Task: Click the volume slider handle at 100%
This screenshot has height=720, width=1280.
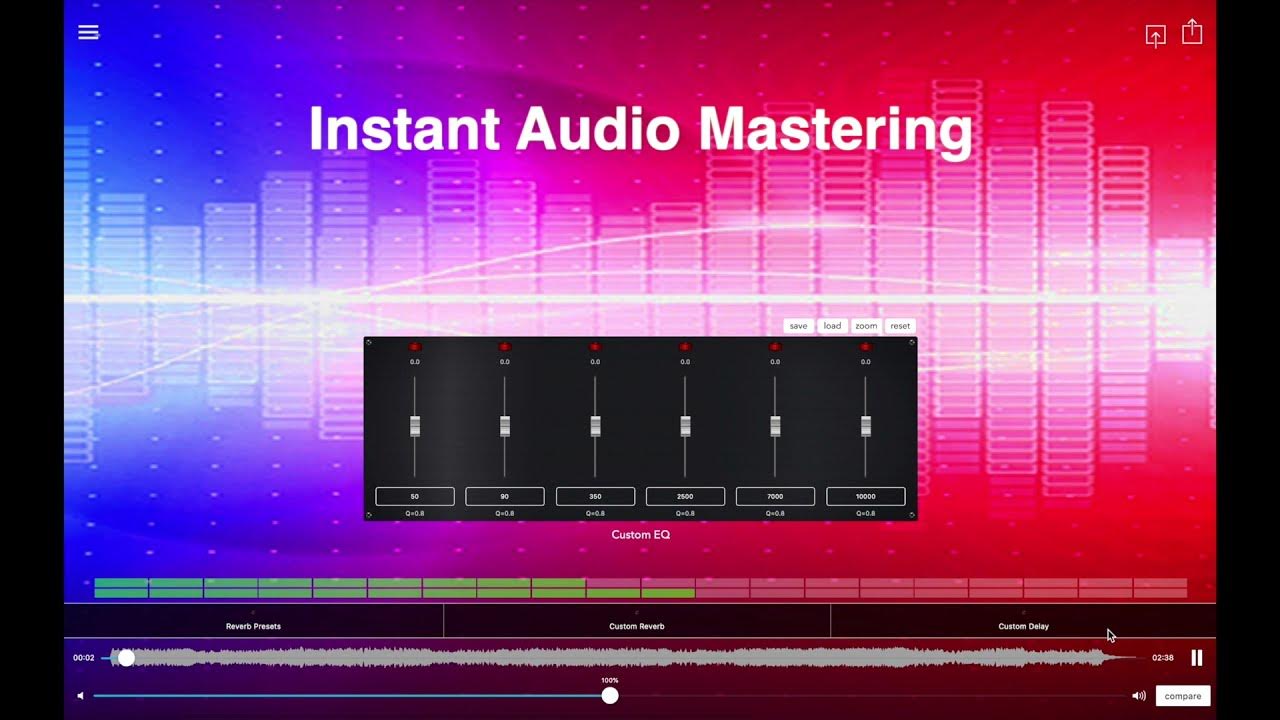Action: [x=610, y=696]
